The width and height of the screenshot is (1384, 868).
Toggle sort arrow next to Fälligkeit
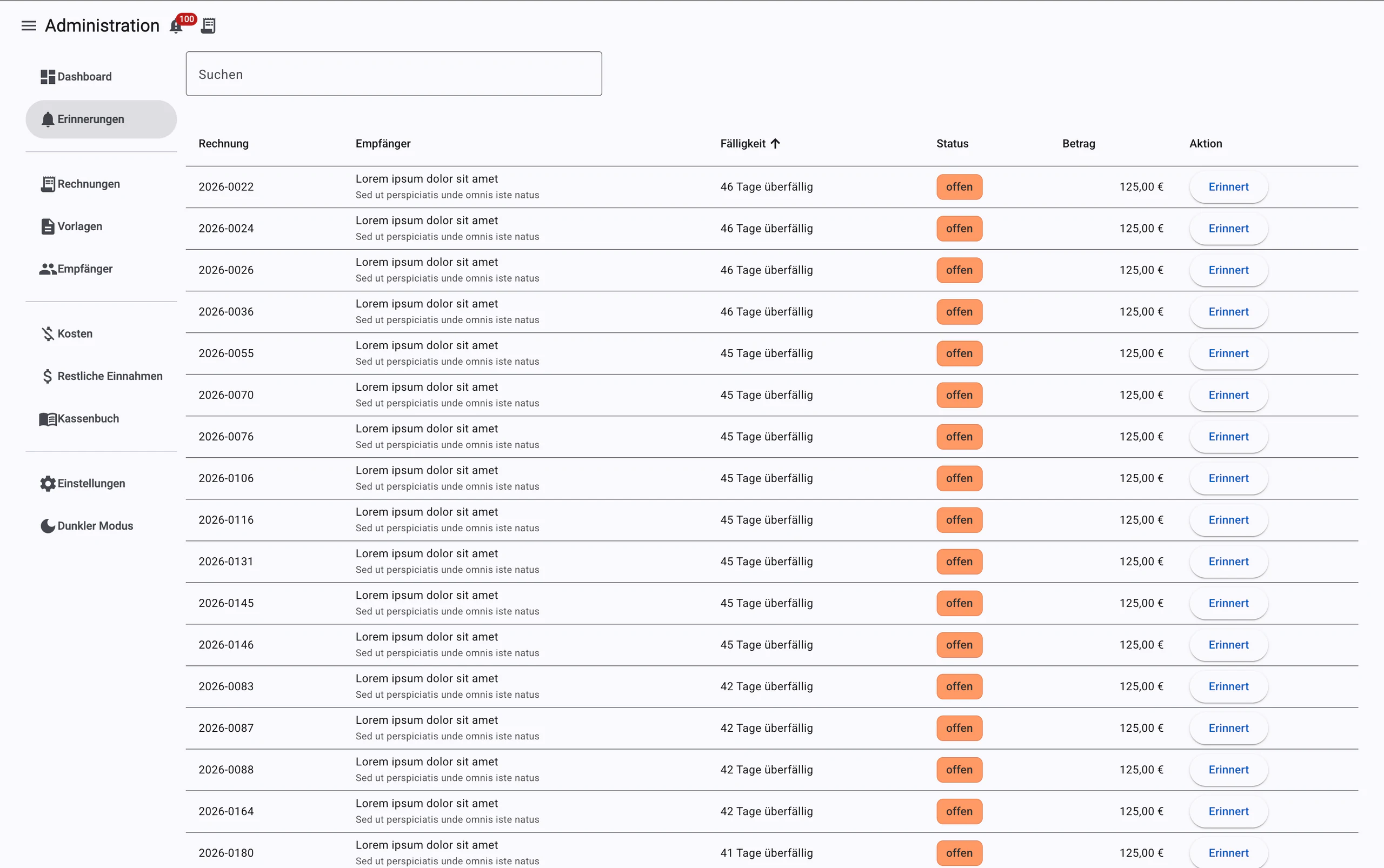coord(775,144)
